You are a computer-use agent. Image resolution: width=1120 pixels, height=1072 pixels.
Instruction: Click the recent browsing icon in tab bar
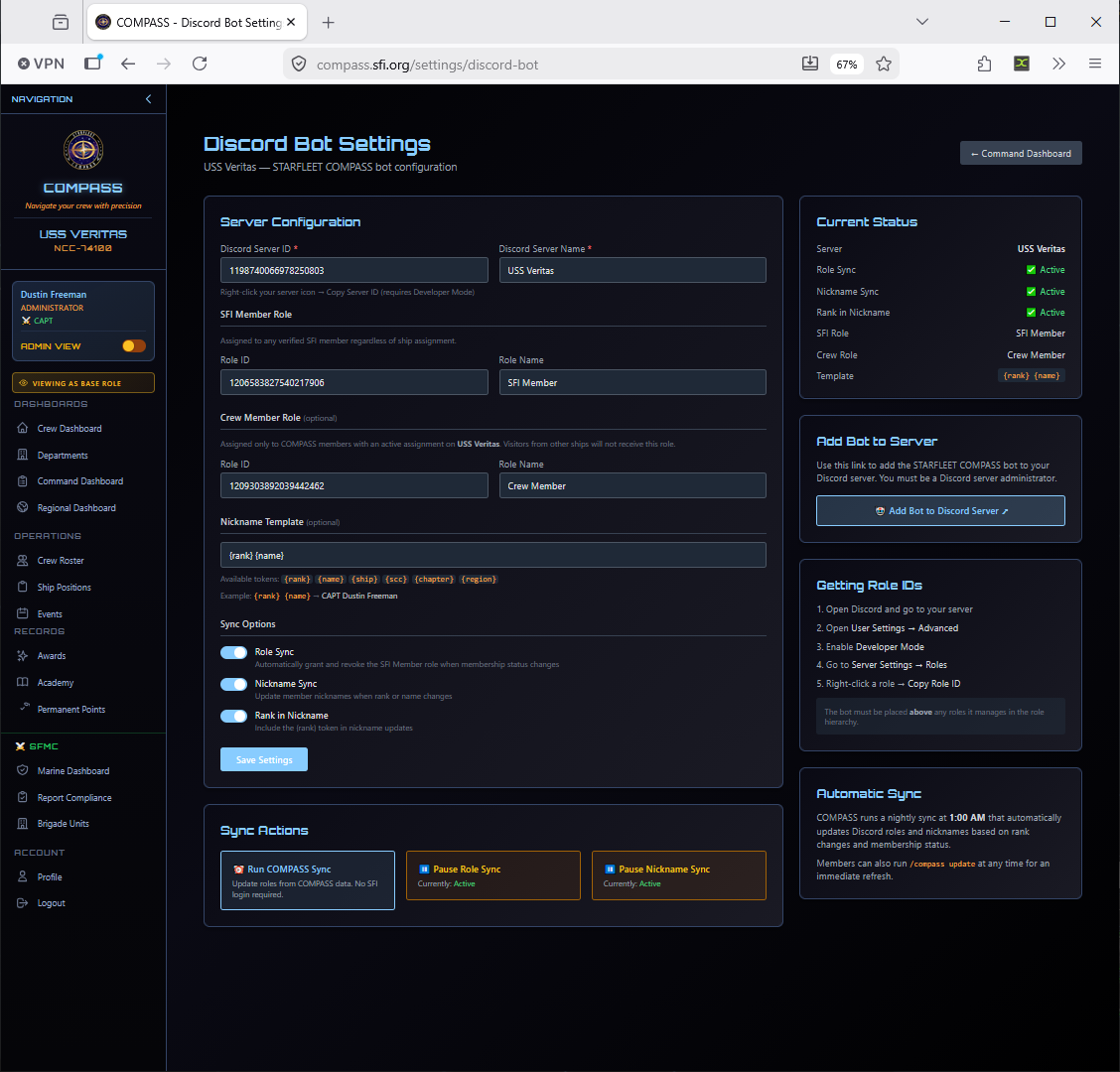(61, 22)
